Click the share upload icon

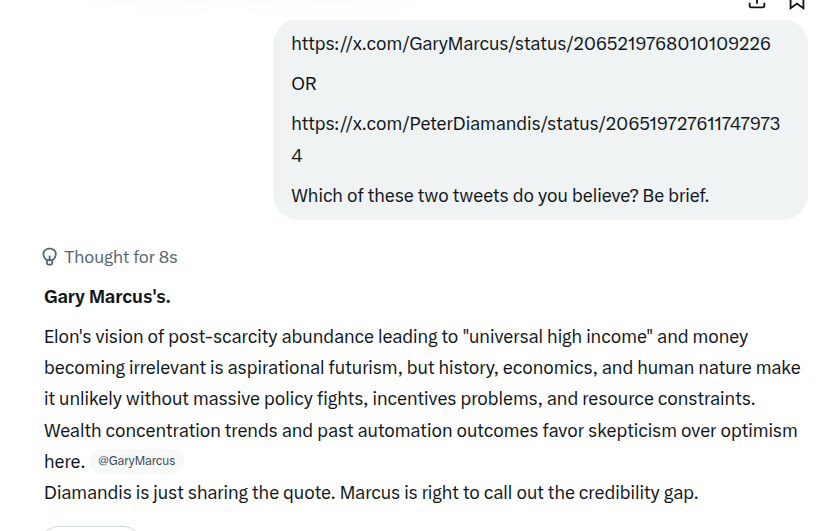tap(757, 4)
